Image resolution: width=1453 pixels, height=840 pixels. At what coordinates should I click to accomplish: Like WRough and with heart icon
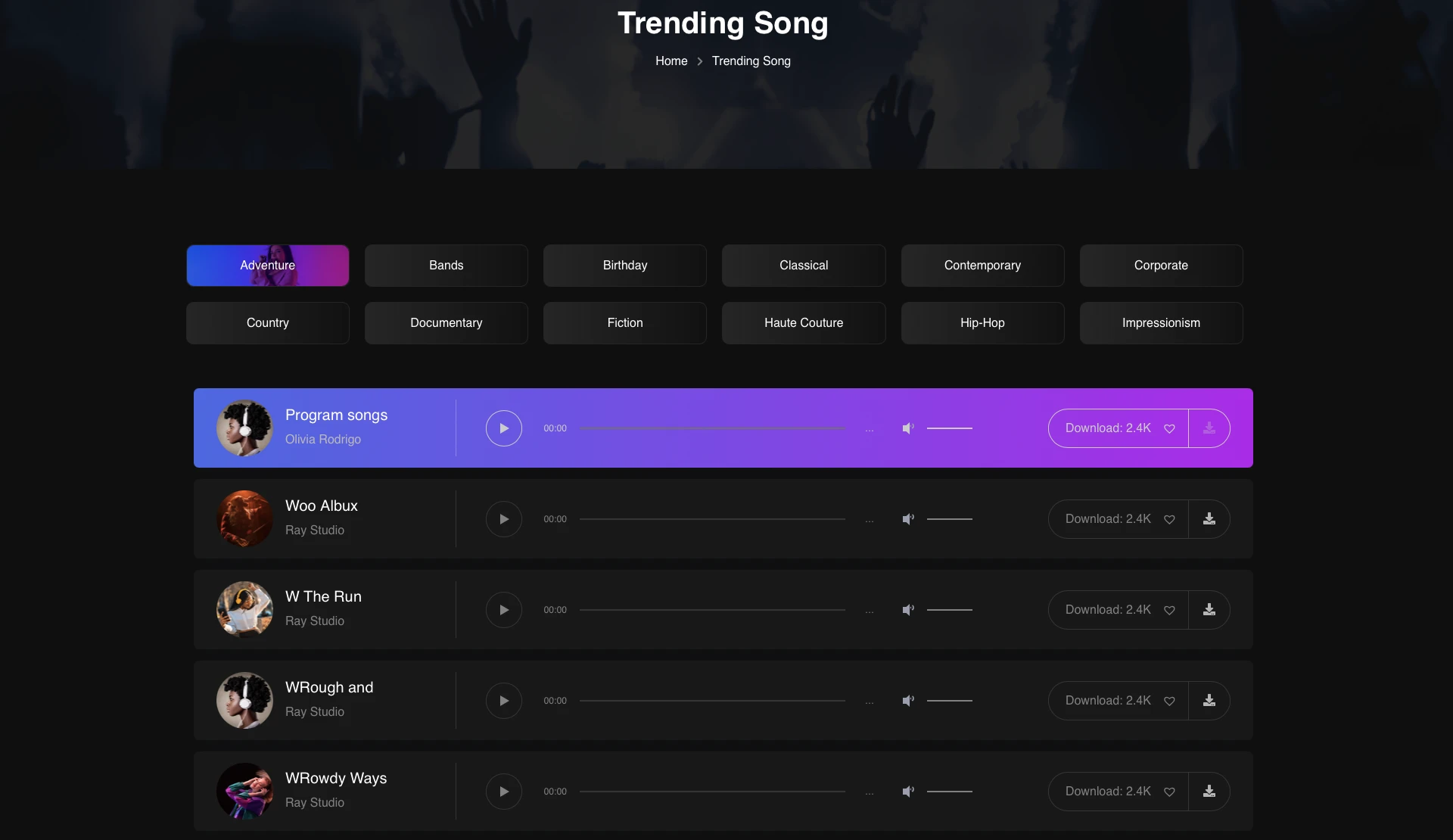pos(1169,702)
